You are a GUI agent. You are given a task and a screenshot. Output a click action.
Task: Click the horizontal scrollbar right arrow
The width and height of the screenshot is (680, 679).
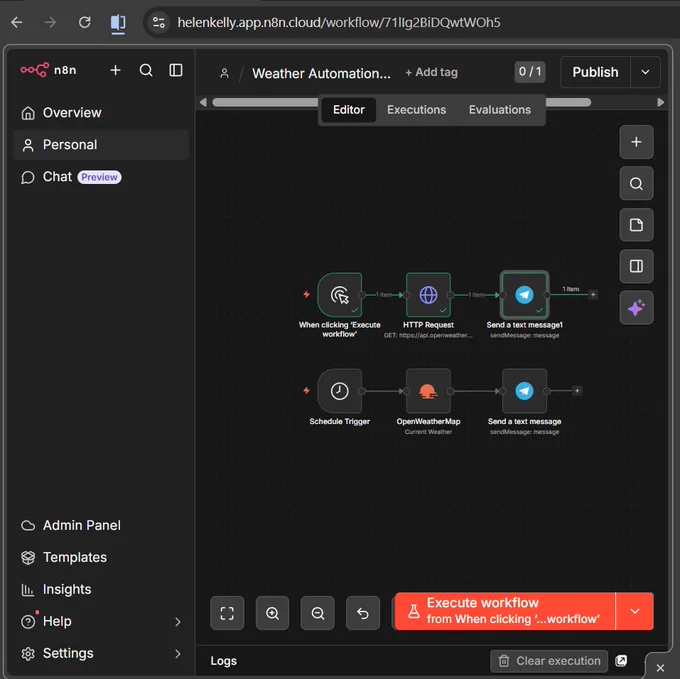660,102
